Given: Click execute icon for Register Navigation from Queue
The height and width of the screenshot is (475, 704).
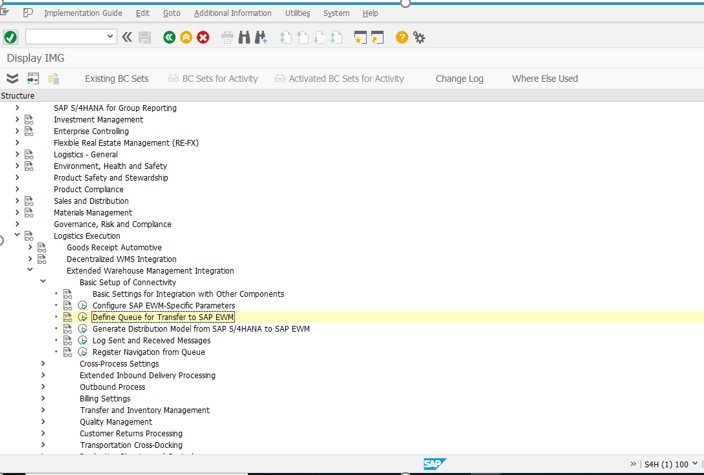Looking at the screenshot, I should point(83,352).
